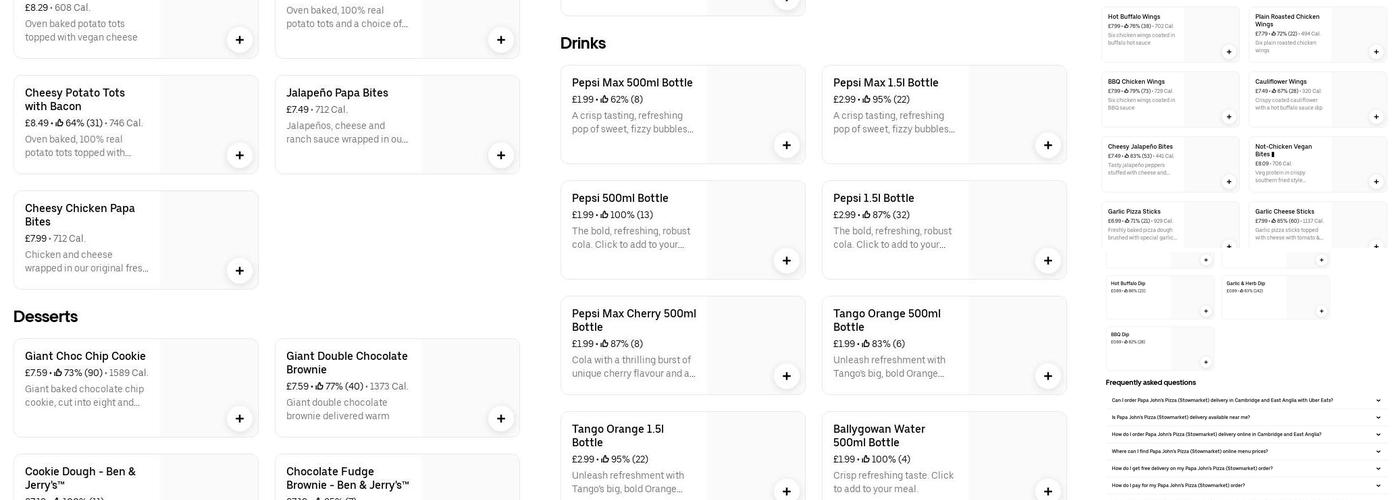1400x500 pixels.
Task: Open Giant Double Chocolate Brownie title
Action: [x=347, y=363]
